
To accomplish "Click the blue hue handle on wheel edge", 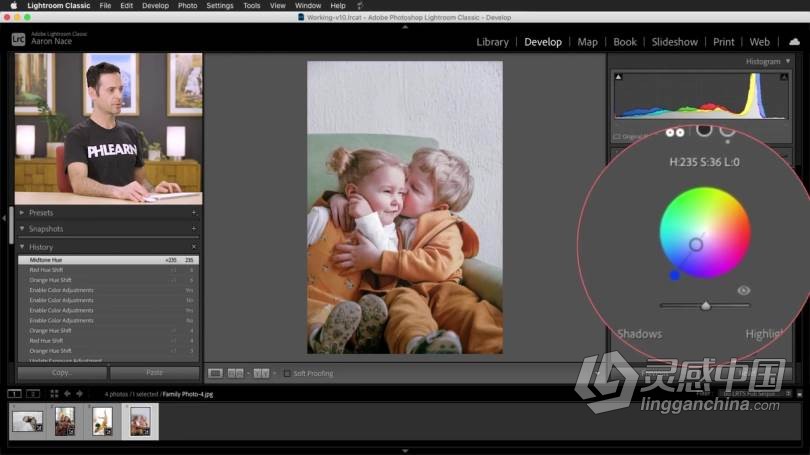I will [675, 275].
